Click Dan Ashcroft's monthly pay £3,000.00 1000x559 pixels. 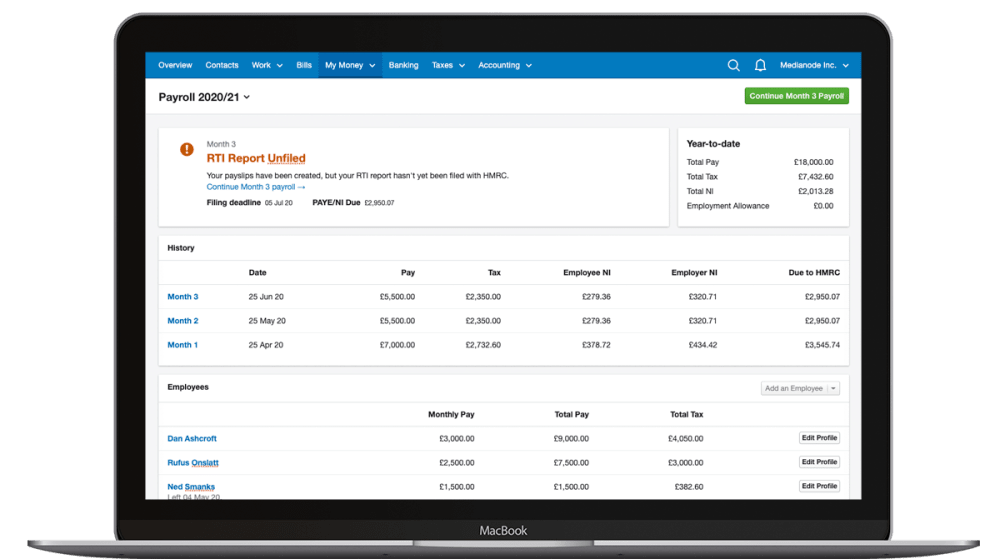point(457,439)
